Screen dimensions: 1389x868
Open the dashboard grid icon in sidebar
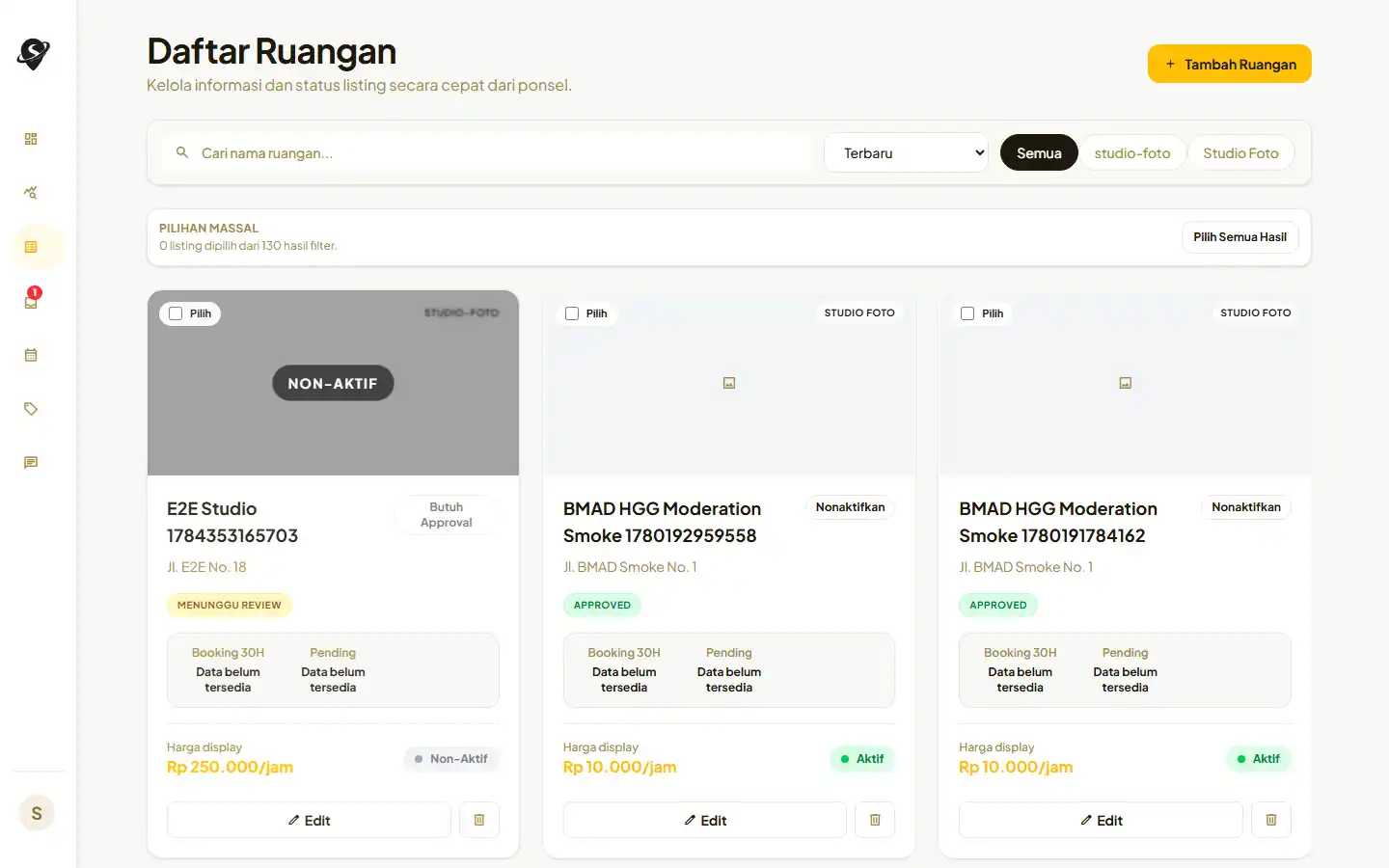click(x=31, y=139)
